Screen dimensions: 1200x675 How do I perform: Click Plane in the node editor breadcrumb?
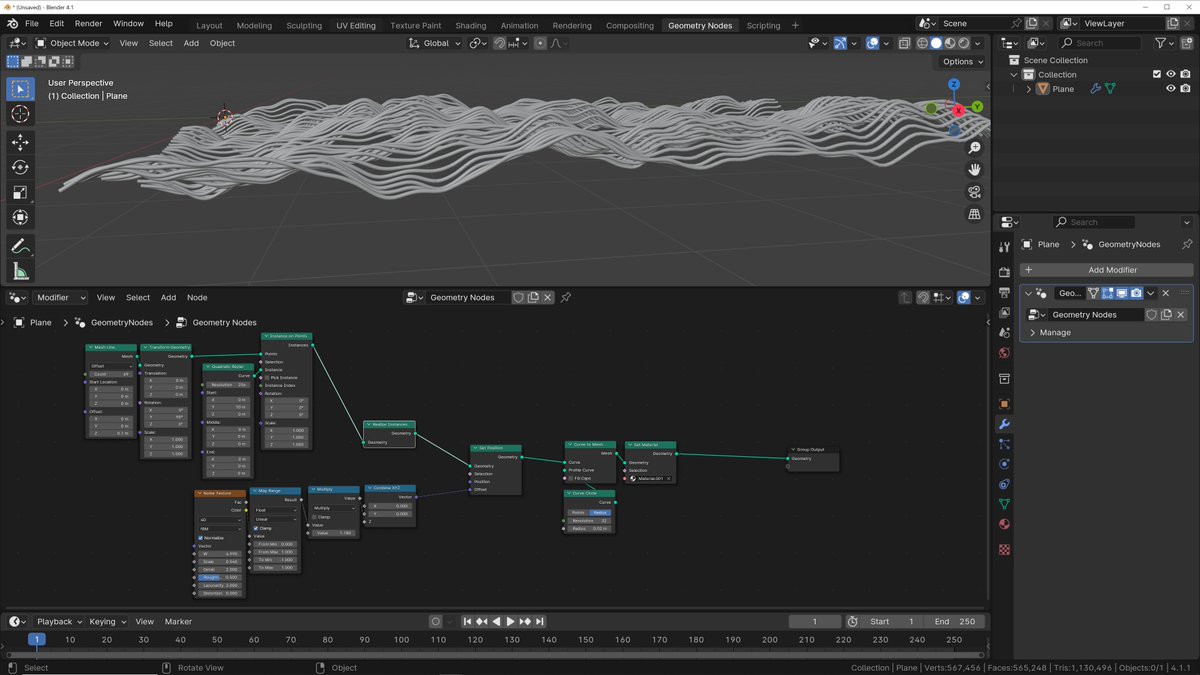40,322
